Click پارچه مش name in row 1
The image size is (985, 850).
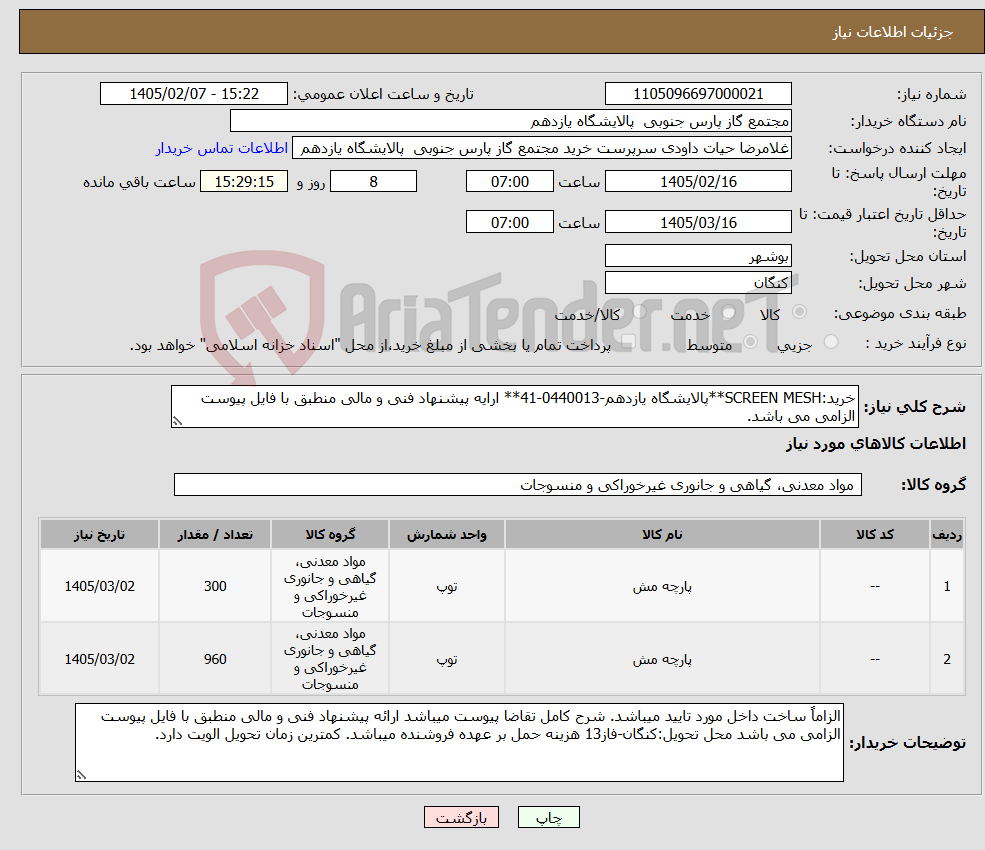point(662,587)
